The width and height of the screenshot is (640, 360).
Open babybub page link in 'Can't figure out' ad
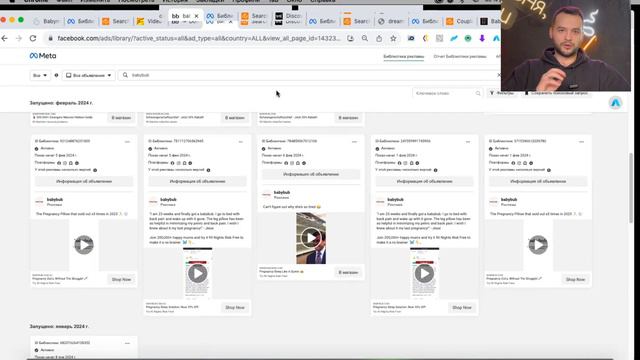(x=282, y=192)
